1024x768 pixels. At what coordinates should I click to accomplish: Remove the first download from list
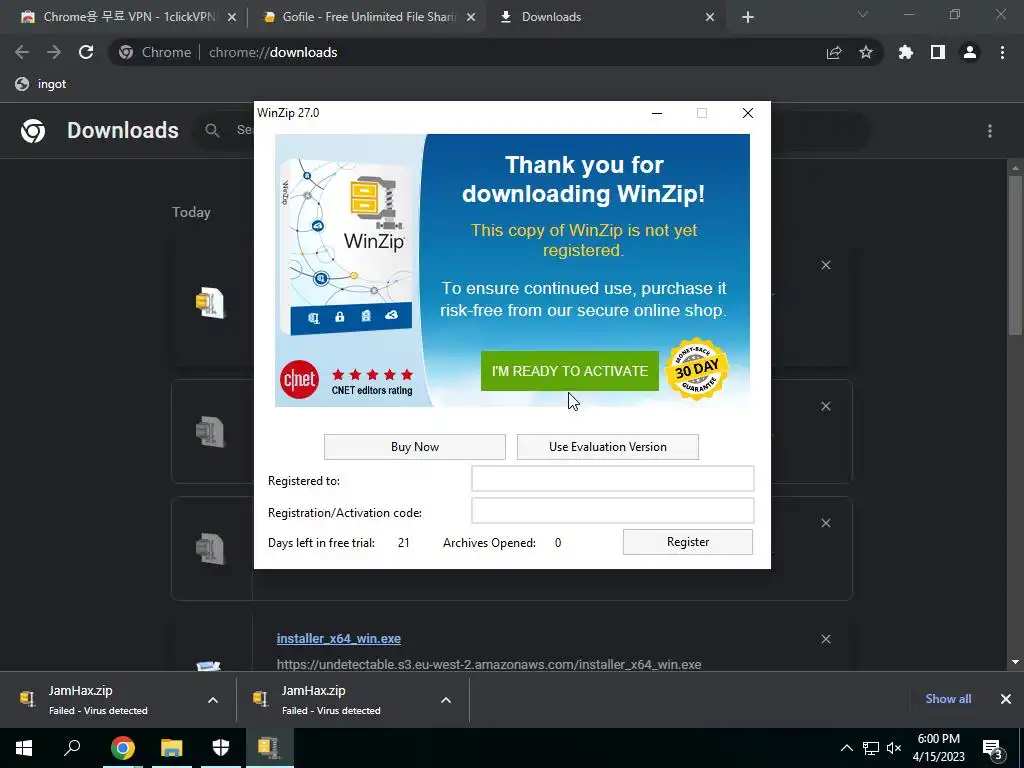coord(826,265)
